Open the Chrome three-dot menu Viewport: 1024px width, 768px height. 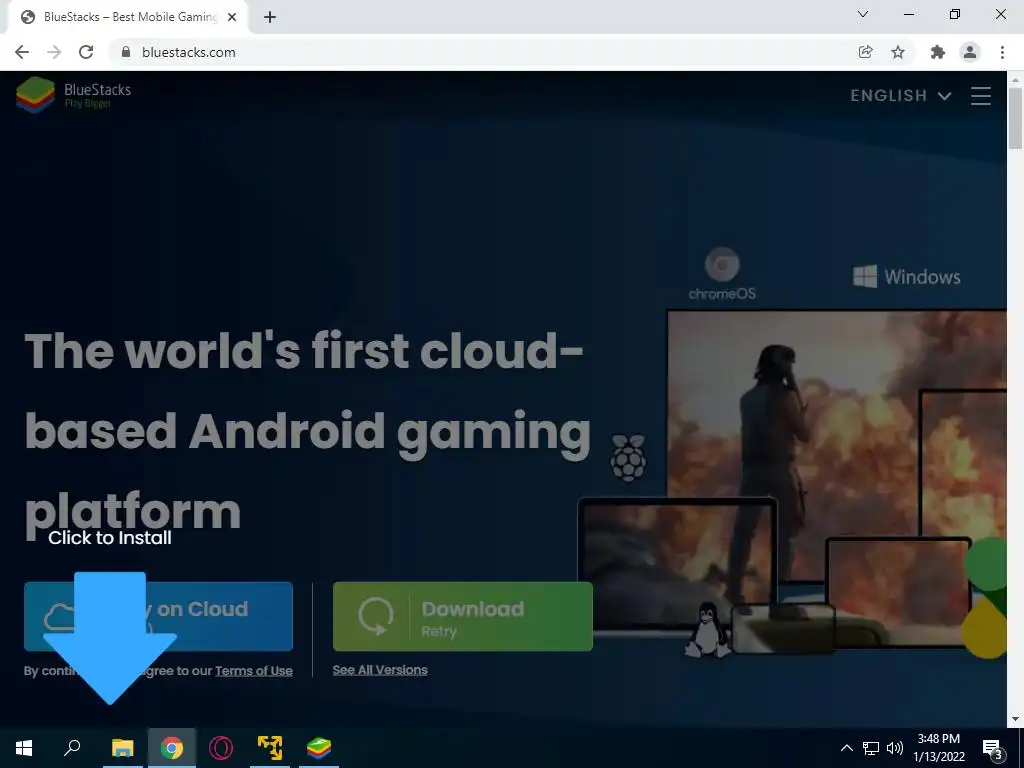click(x=1002, y=52)
